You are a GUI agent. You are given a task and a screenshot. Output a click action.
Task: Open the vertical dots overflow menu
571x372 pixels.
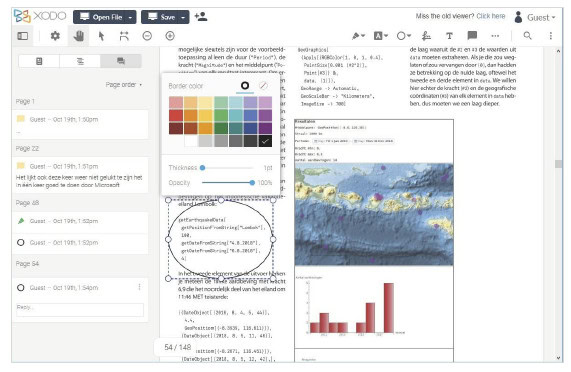(x=551, y=36)
